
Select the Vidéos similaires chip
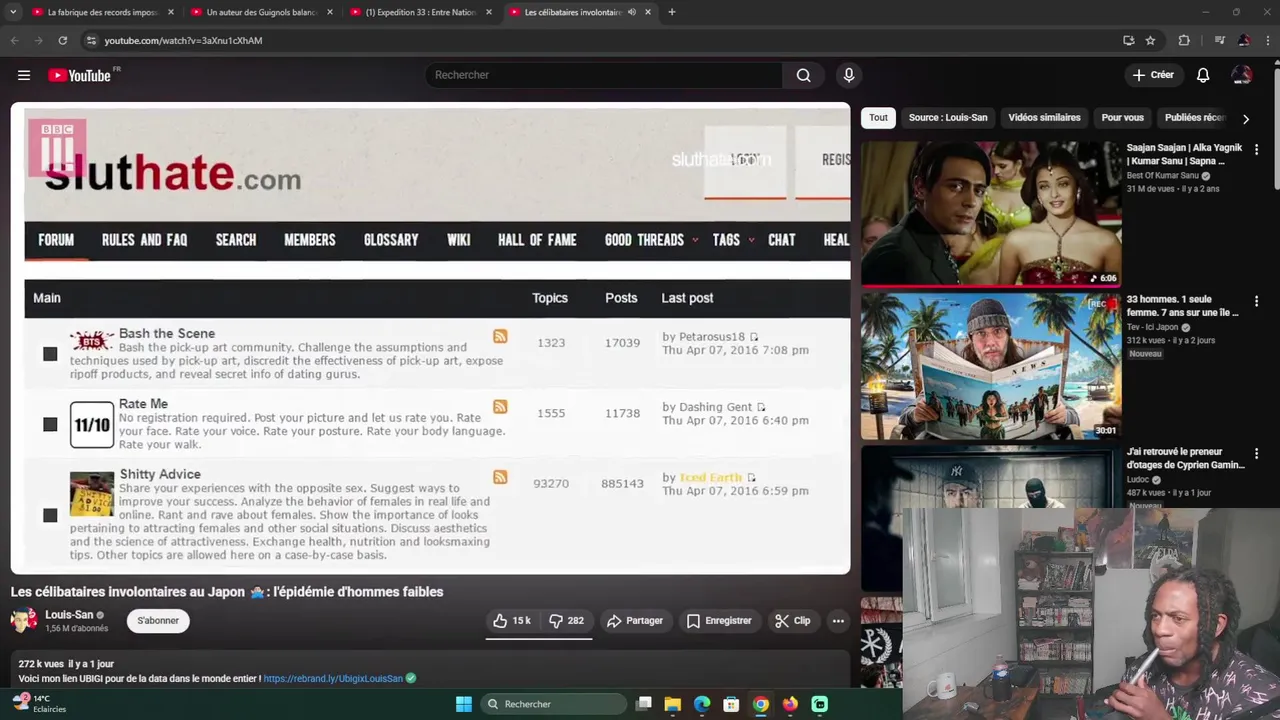click(1044, 118)
